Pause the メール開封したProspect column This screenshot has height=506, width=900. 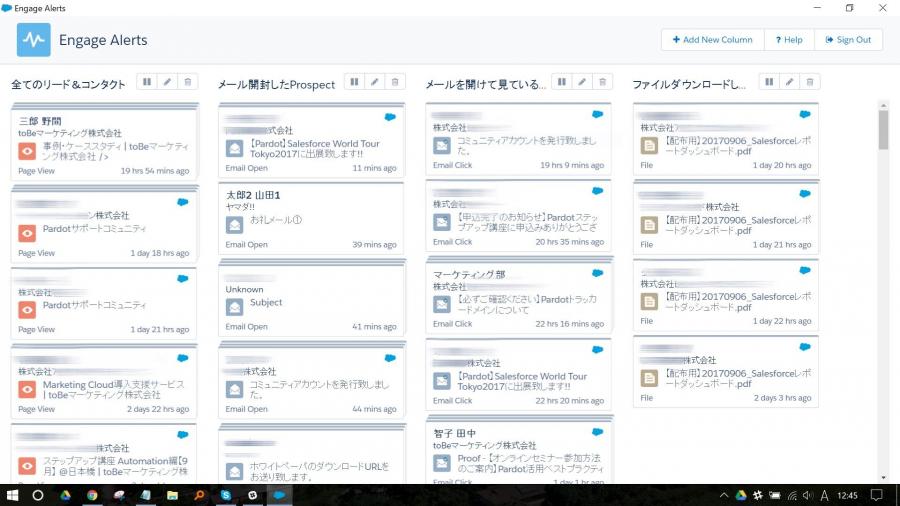click(x=354, y=82)
